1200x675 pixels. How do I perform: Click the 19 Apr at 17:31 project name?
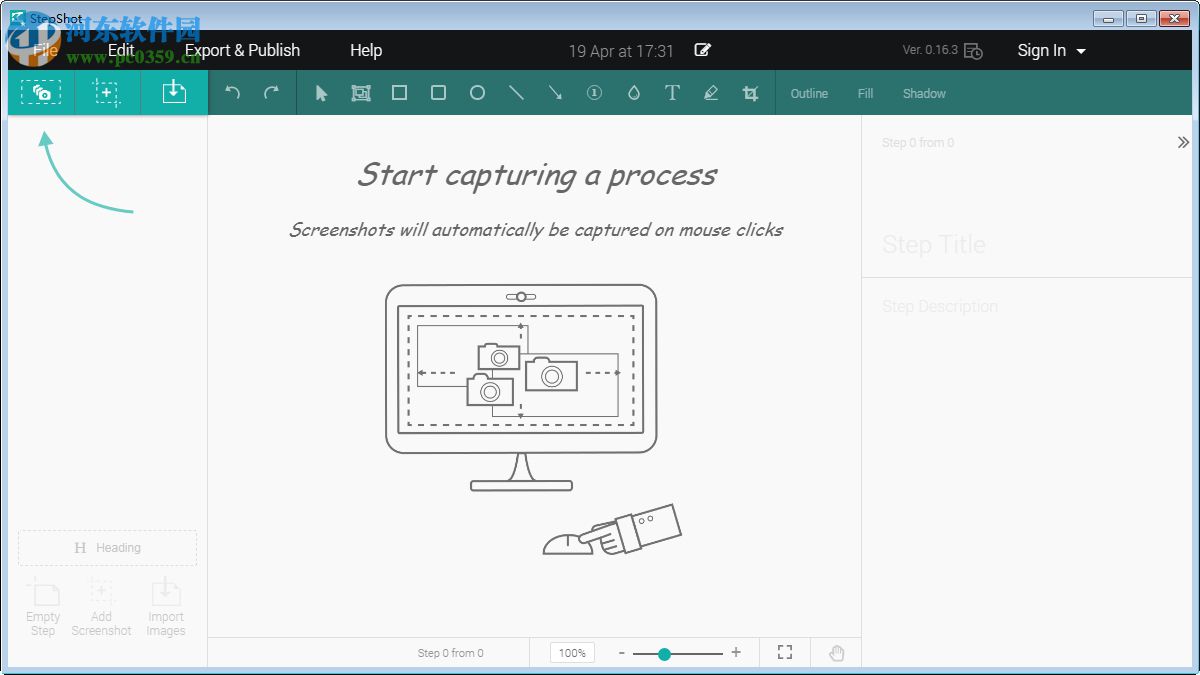click(621, 50)
